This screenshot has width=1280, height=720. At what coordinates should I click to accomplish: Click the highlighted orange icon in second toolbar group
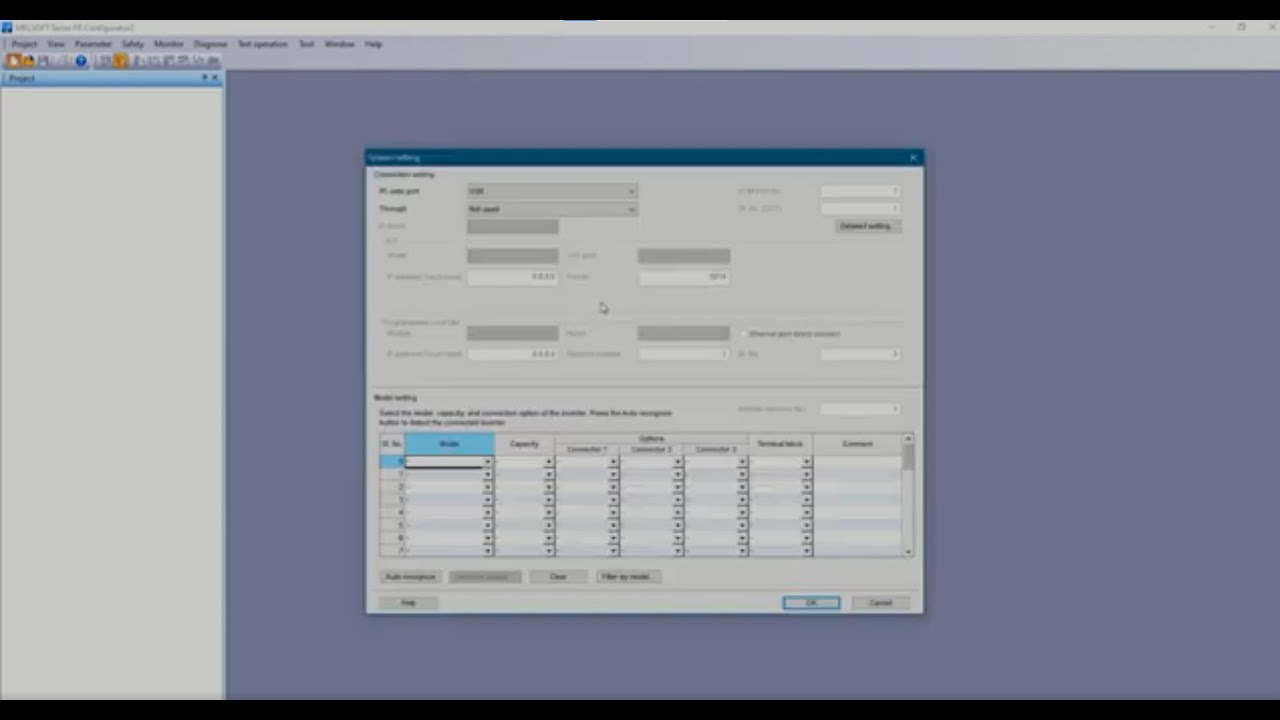click(121, 61)
